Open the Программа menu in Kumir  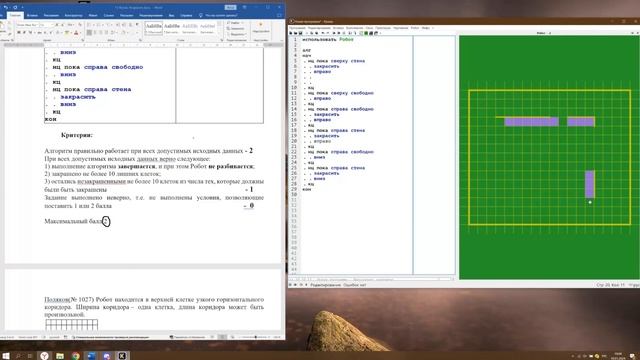297,28
